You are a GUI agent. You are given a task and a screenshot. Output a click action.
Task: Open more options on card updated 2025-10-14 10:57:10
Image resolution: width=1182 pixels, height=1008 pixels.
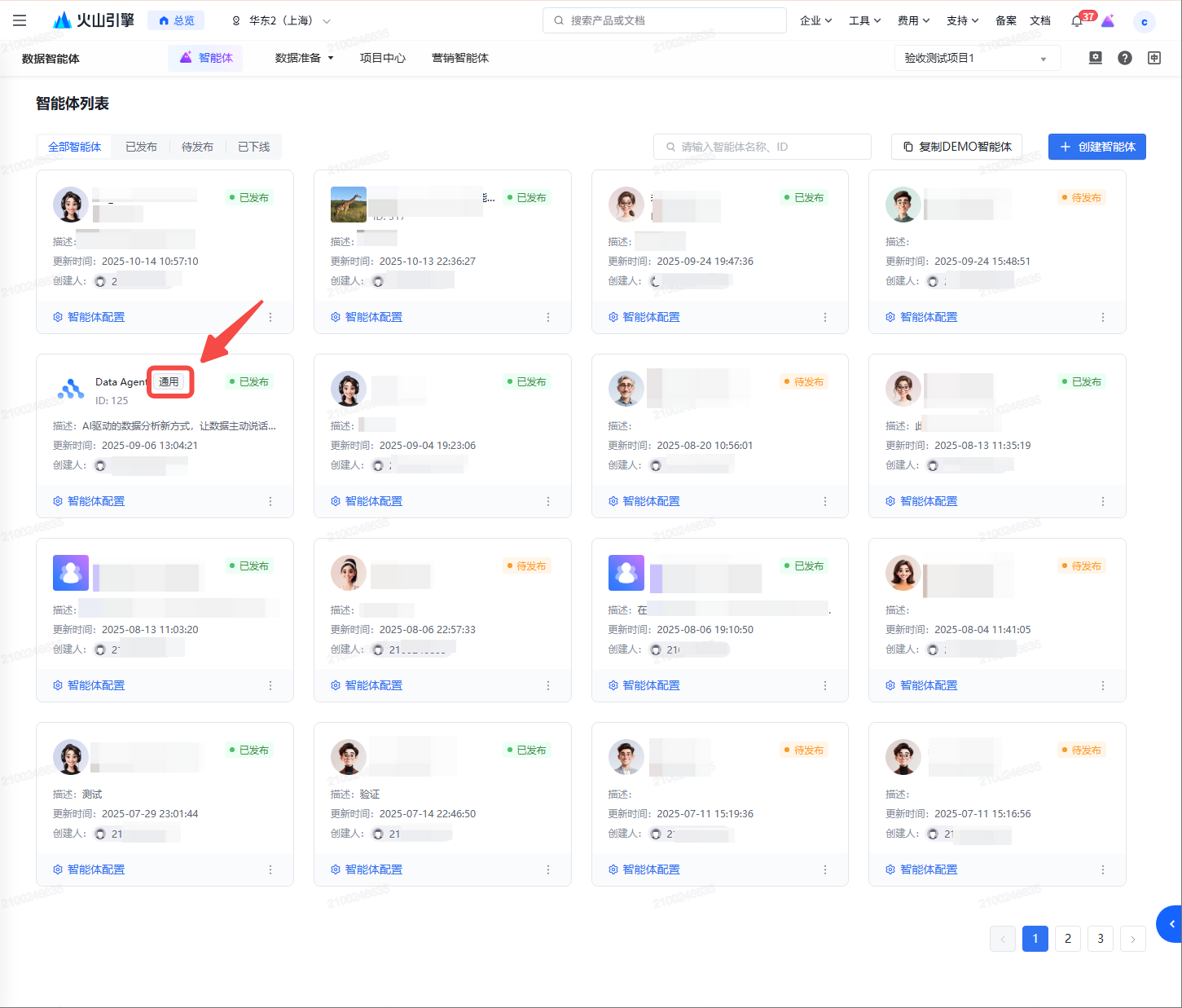pos(270,317)
